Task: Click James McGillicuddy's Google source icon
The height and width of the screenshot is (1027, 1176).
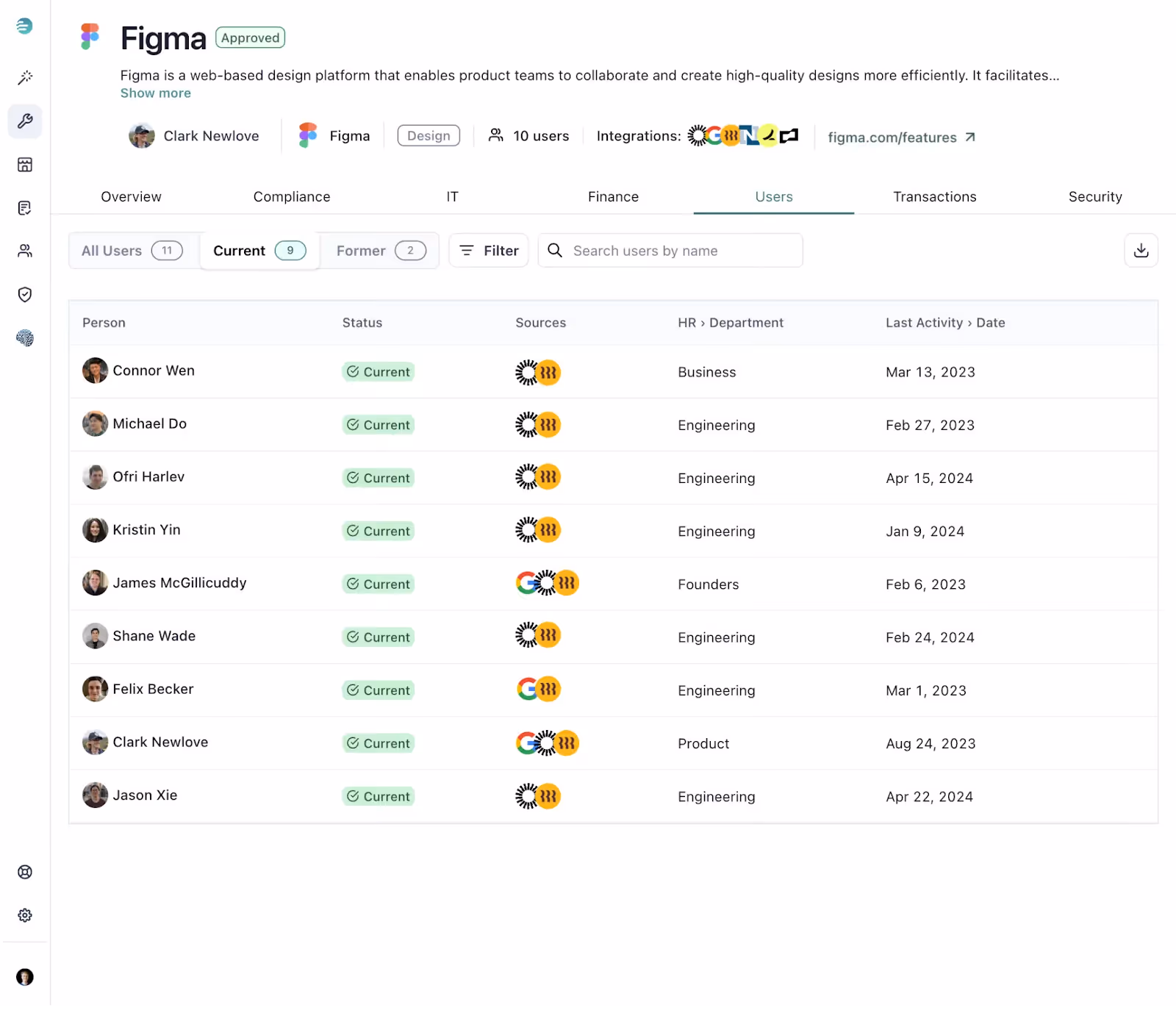Action: (x=527, y=583)
